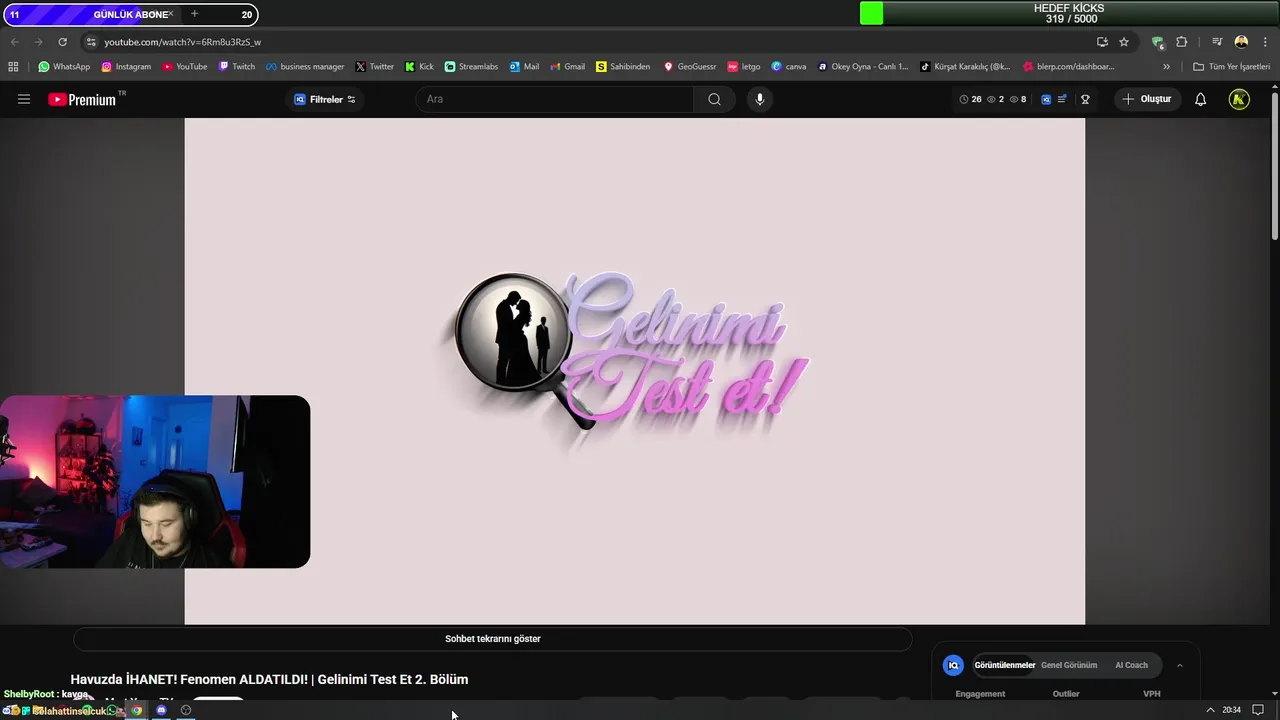This screenshot has width=1280, height=720.
Task: Open the blerp.com dashboard bookmark
Action: coord(1068,67)
